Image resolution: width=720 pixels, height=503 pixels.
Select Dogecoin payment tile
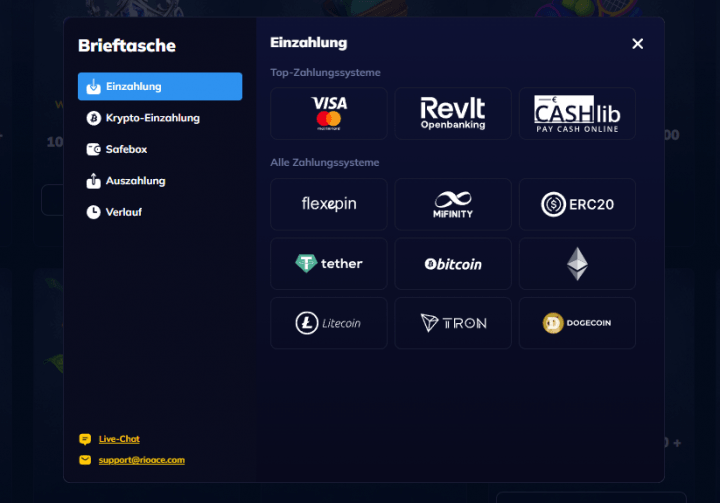click(577, 323)
